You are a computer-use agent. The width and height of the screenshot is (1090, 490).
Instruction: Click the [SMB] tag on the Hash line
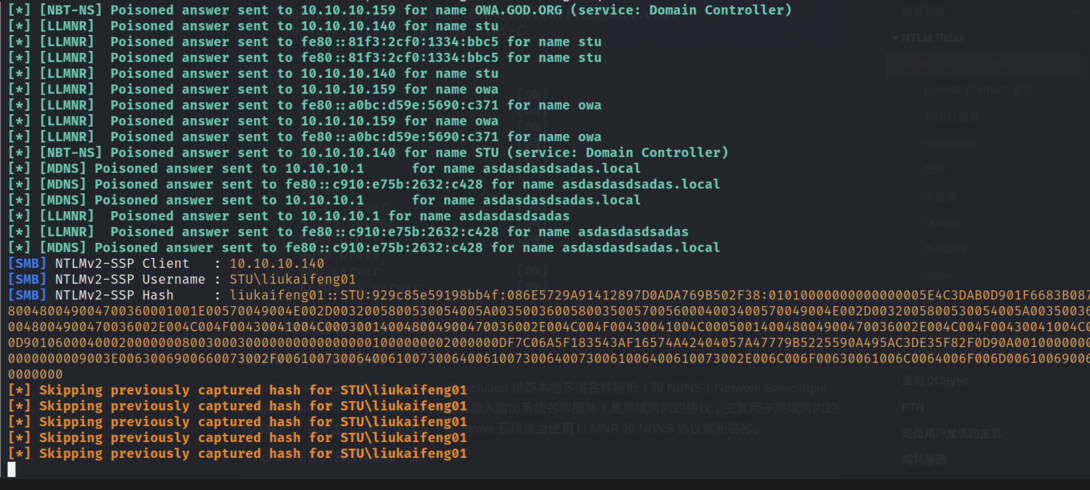point(27,296)
